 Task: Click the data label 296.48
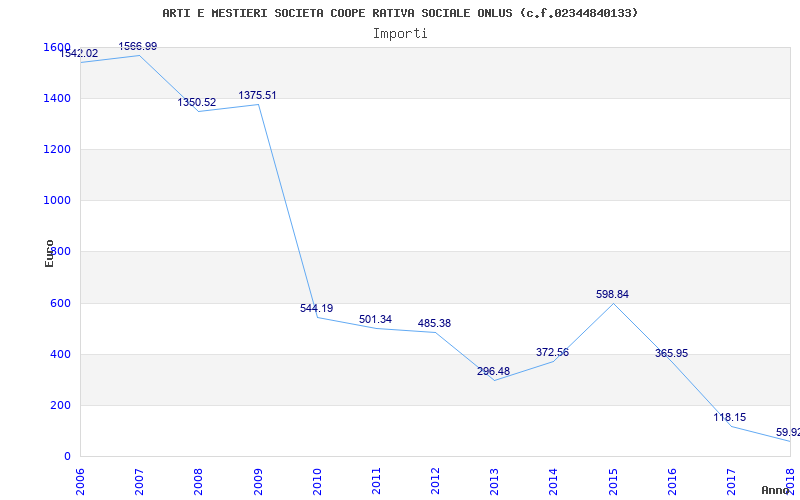coord(493,371)
